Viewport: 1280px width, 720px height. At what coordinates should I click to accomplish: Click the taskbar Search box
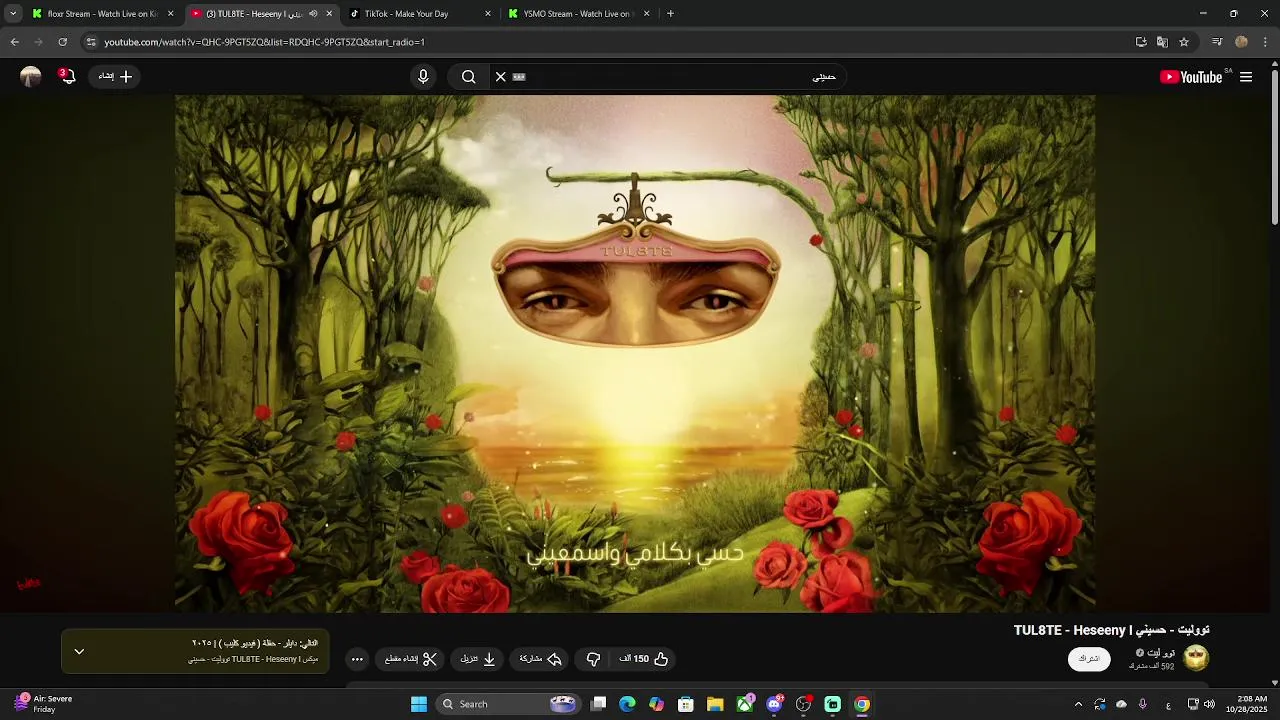(x=510, y=704)
